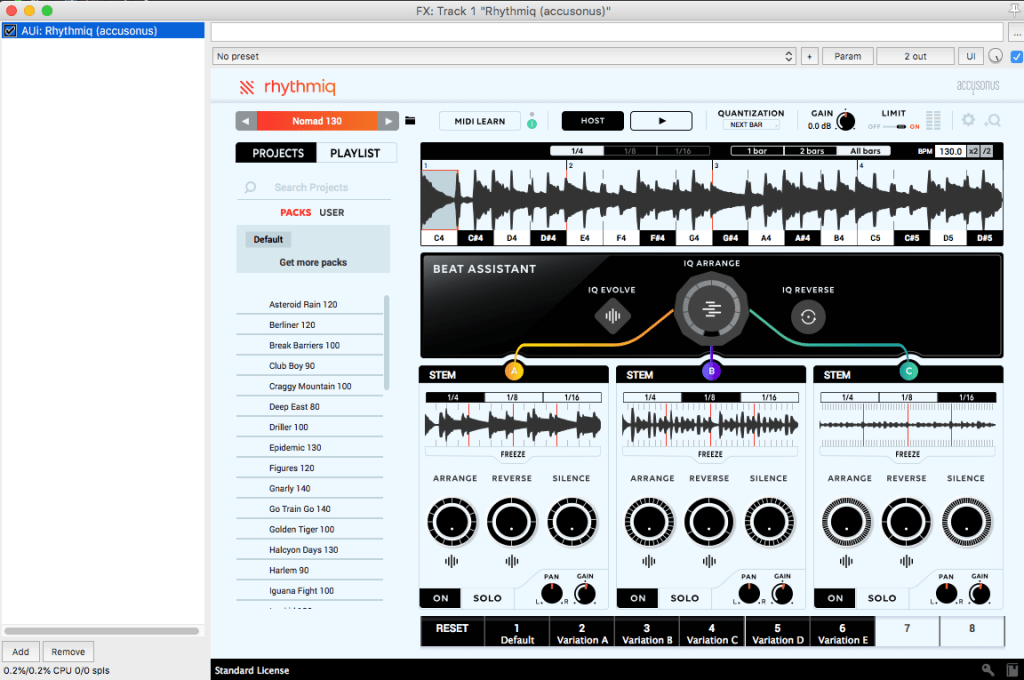Select project "Halcyon Days 130"
Viewport: 1024px width, 680px height.
pos(310,549)
